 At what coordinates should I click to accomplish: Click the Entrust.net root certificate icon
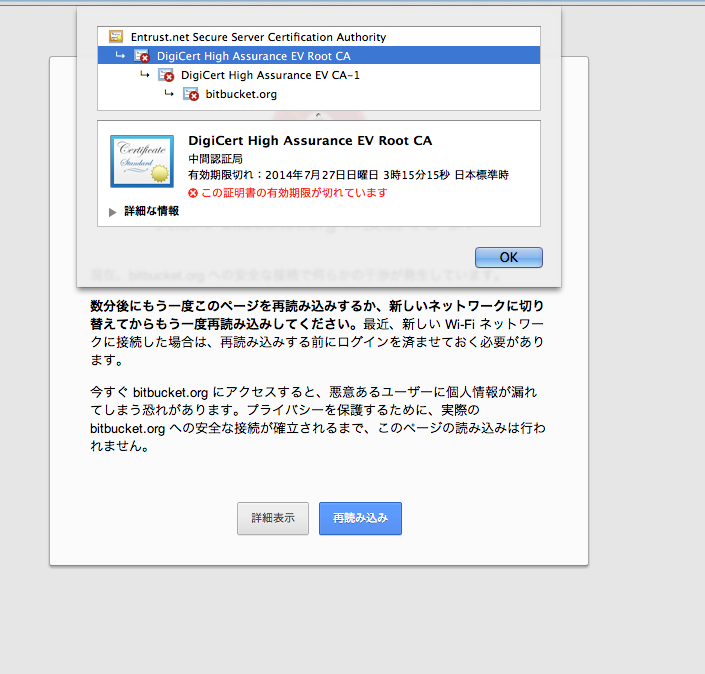[x=116, y=36]
